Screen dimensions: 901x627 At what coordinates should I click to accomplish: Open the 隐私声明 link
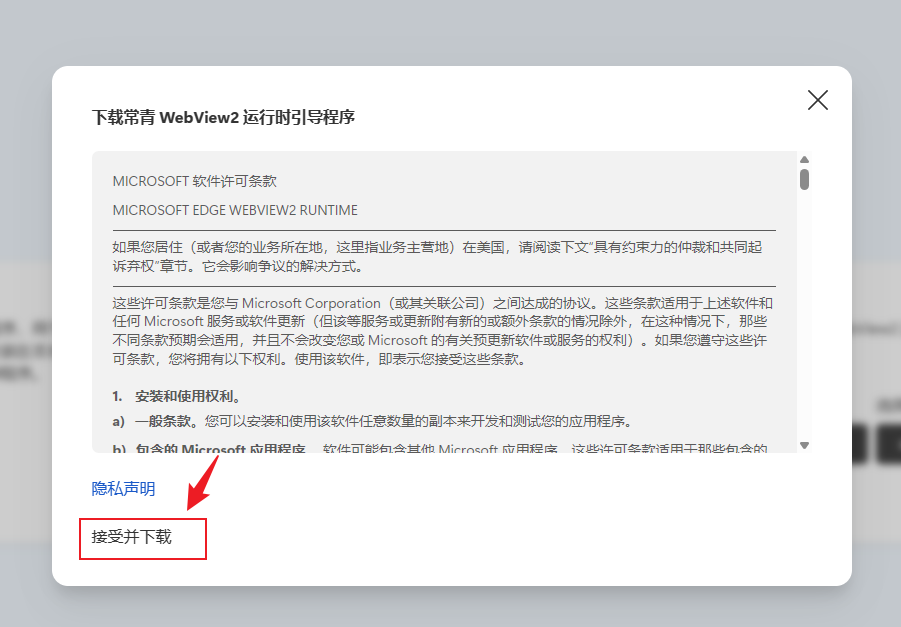tap(123, 488)
